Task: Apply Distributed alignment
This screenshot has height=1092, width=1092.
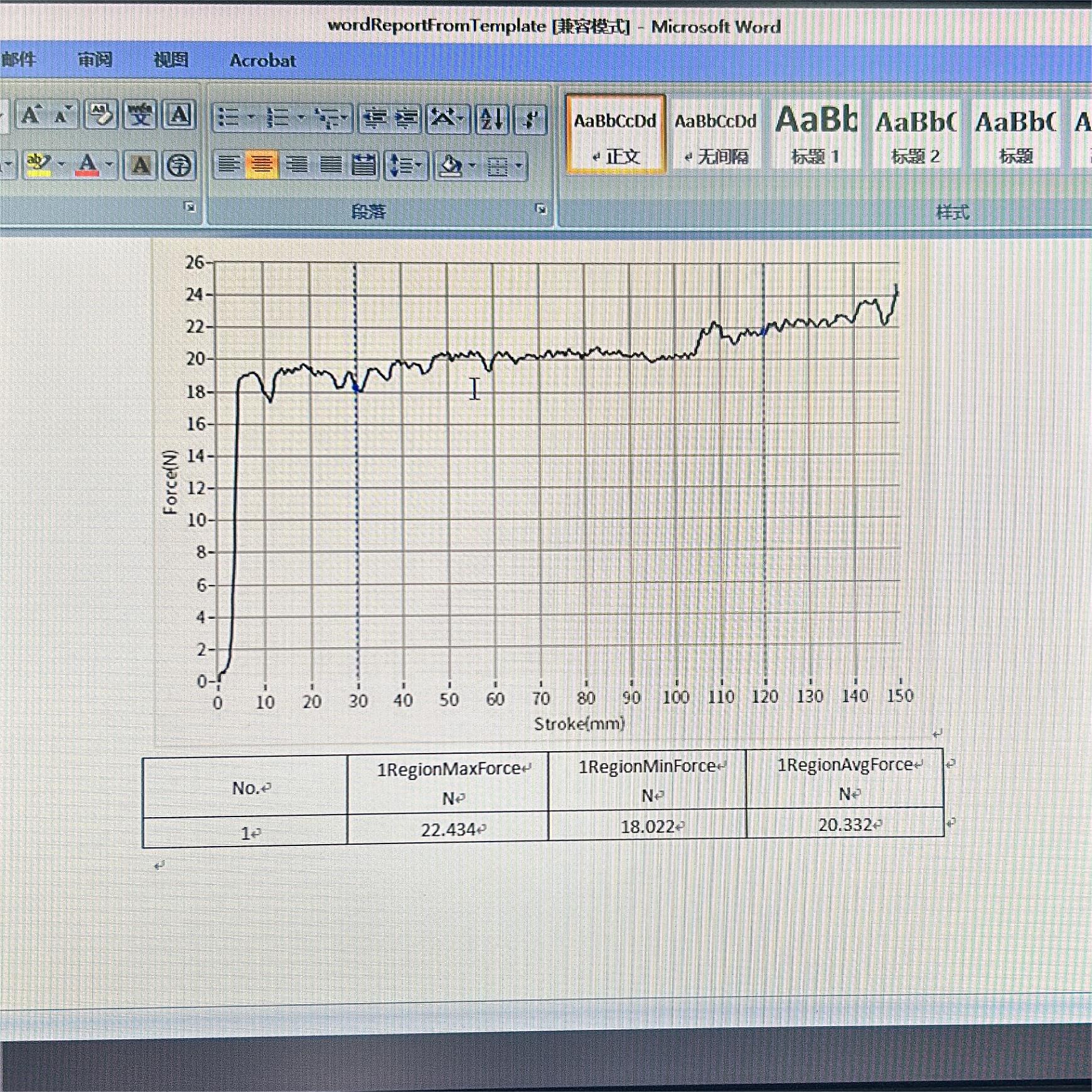Action: 364,166
